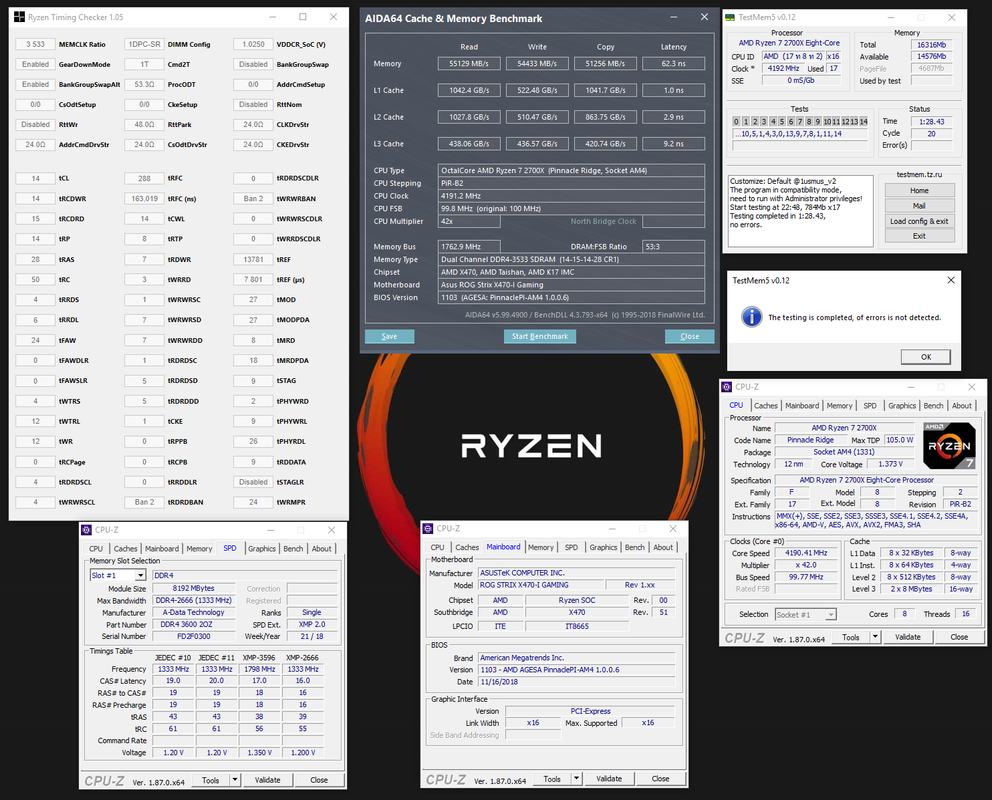Click Close button in CPU-Z Mainboard window
This screenshot has width=992, height=800.
coord(660,778)
